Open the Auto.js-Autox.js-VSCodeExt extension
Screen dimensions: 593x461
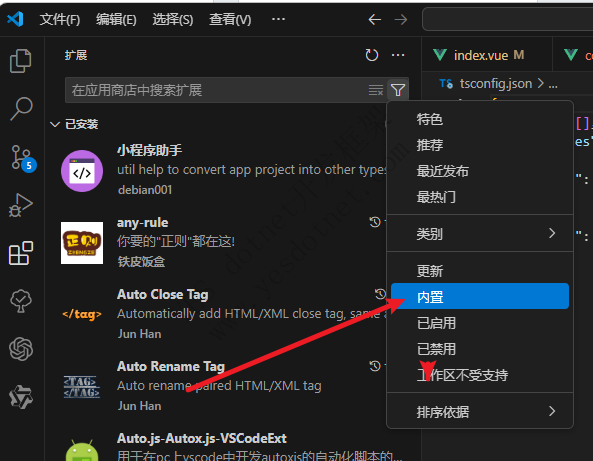point(202,438)
